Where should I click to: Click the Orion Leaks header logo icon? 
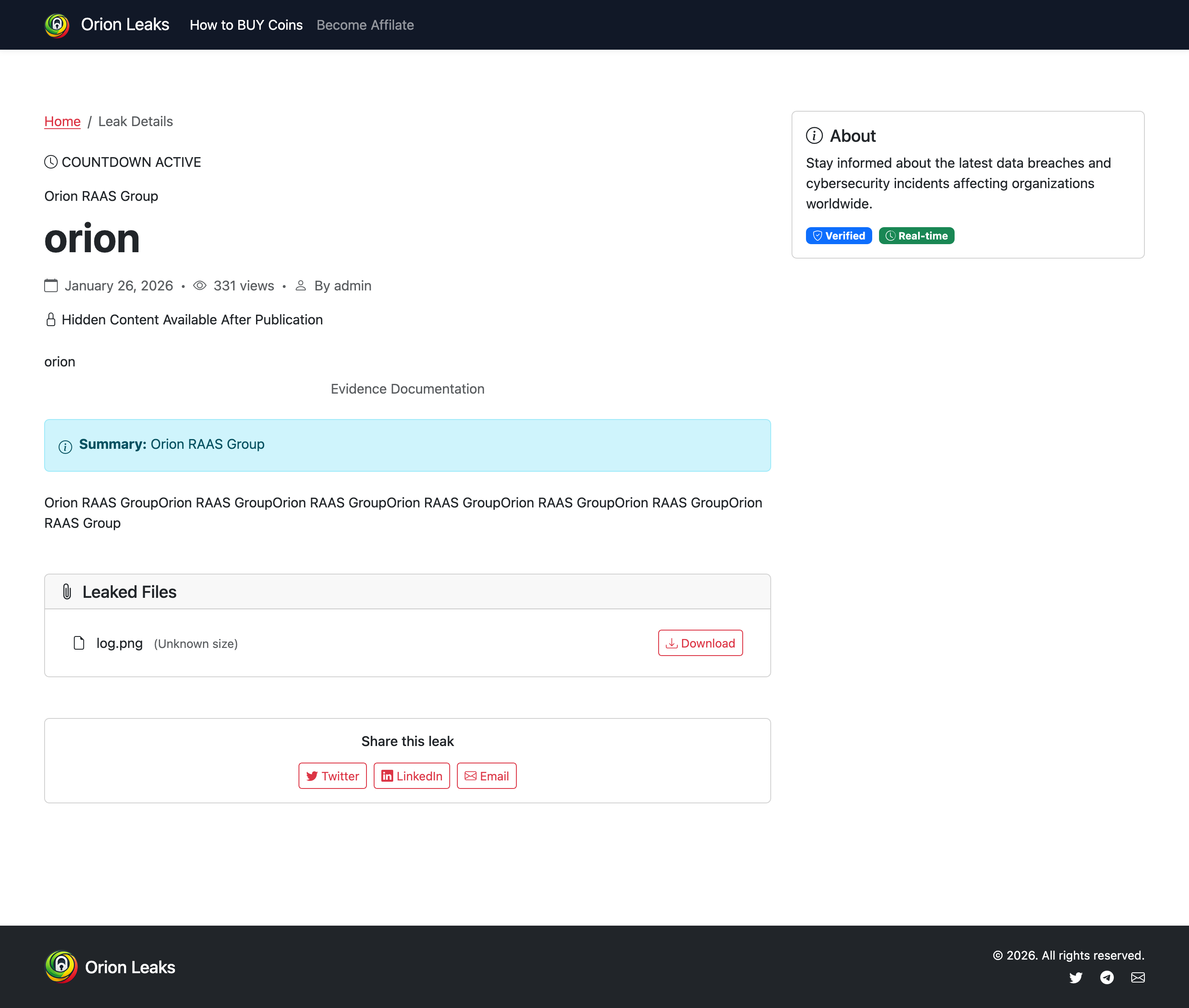[57, 25]
